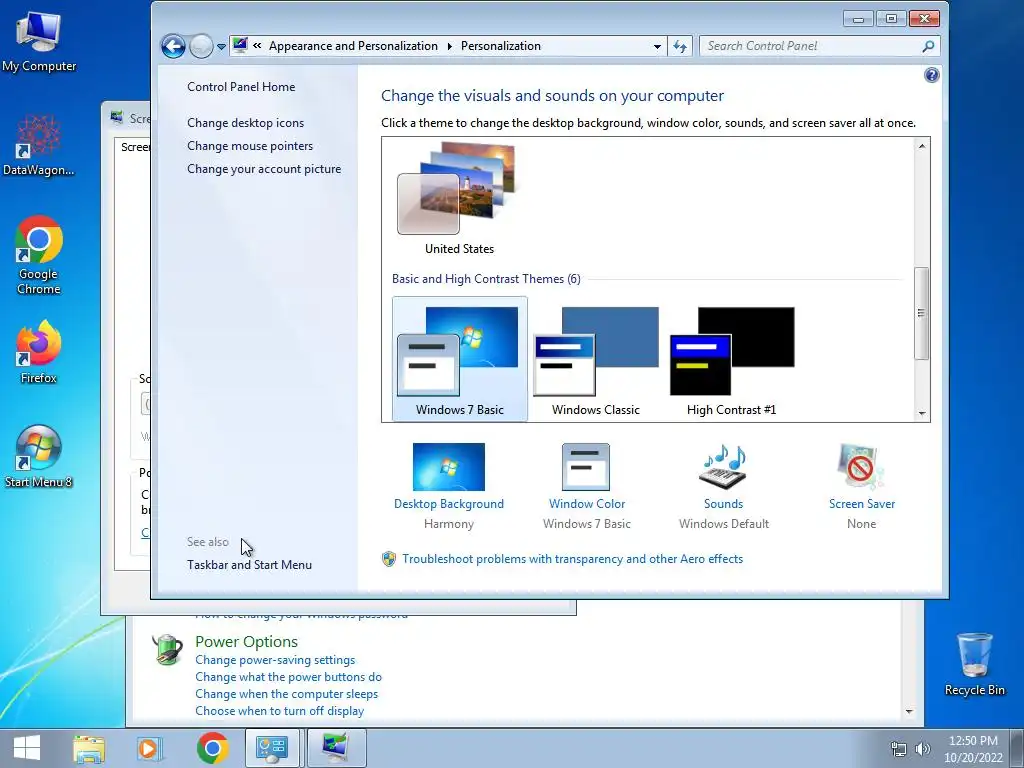Start the Control Panel search via magnifier
The width and height of the screenshot is (1024, 768).
(x=928, y=46)
